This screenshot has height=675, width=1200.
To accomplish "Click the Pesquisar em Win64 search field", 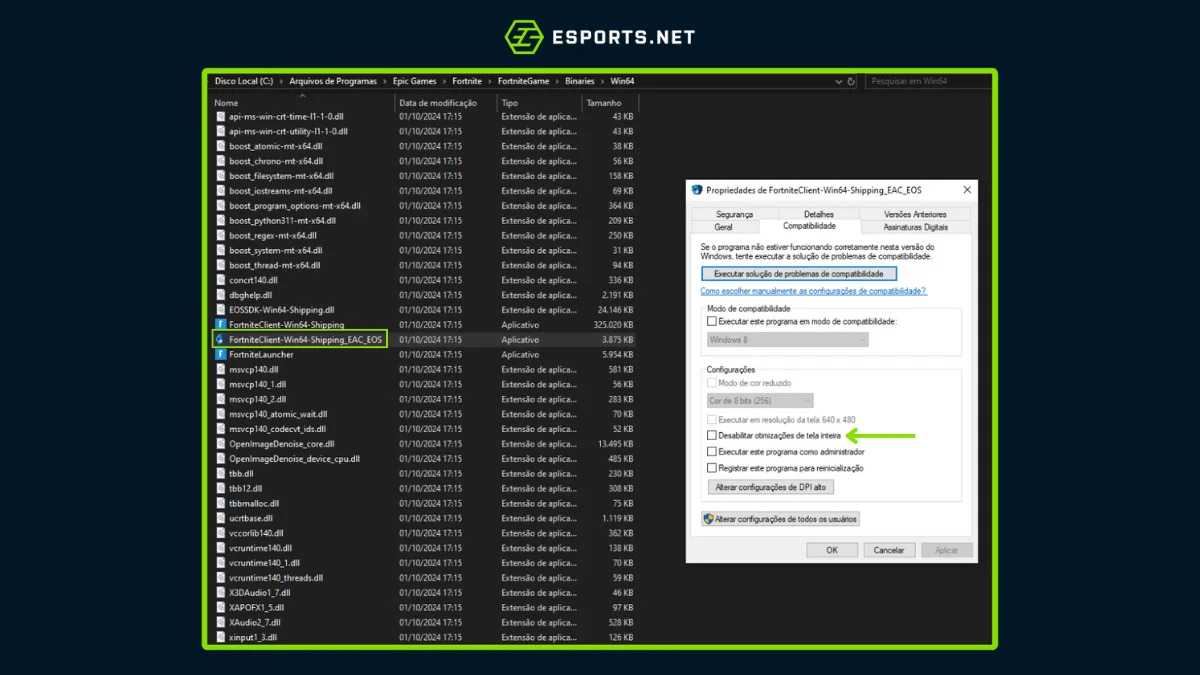I will [x=925, y=81].
